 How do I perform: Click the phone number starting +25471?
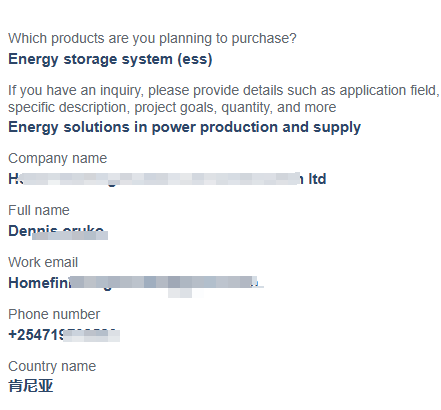64,335
